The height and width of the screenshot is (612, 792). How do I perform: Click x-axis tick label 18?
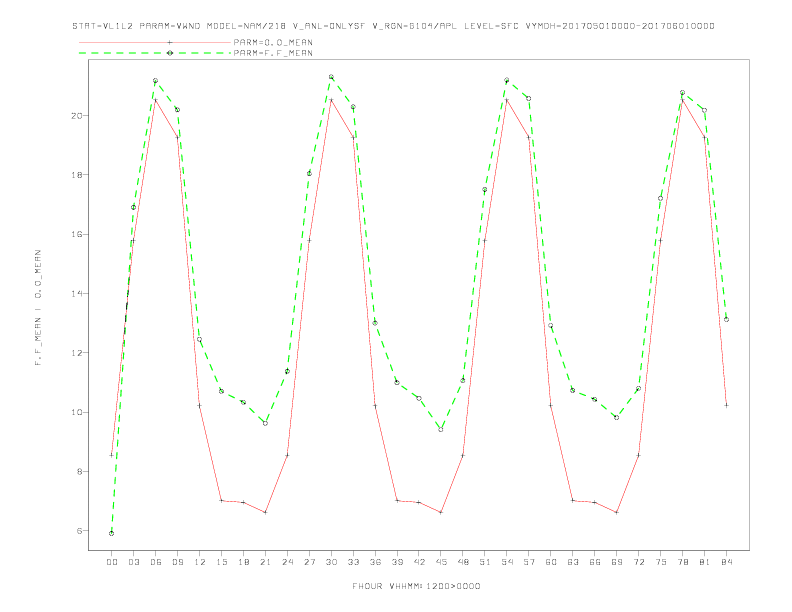pos(243,562)
